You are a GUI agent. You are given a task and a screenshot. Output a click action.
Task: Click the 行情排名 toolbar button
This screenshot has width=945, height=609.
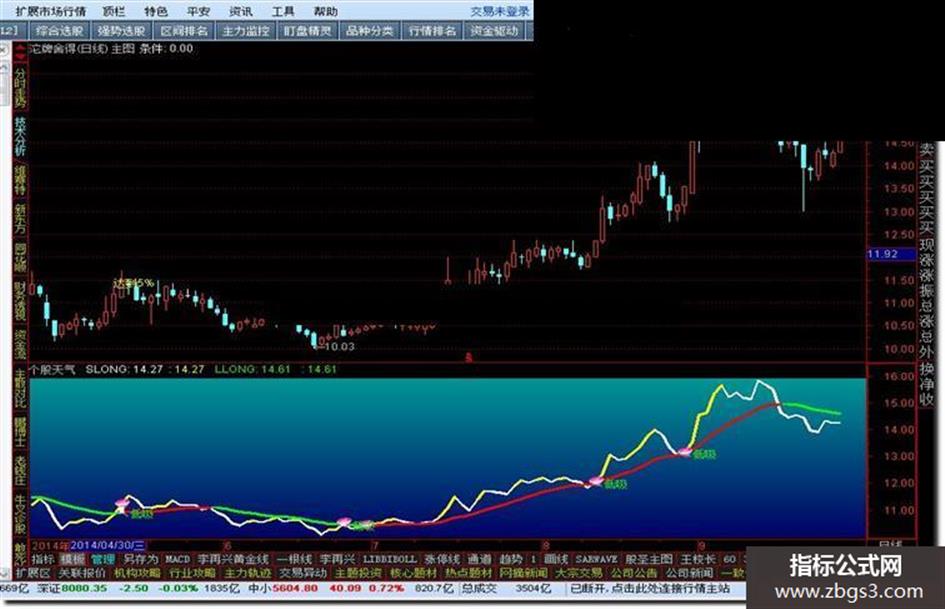coord(432,31)
